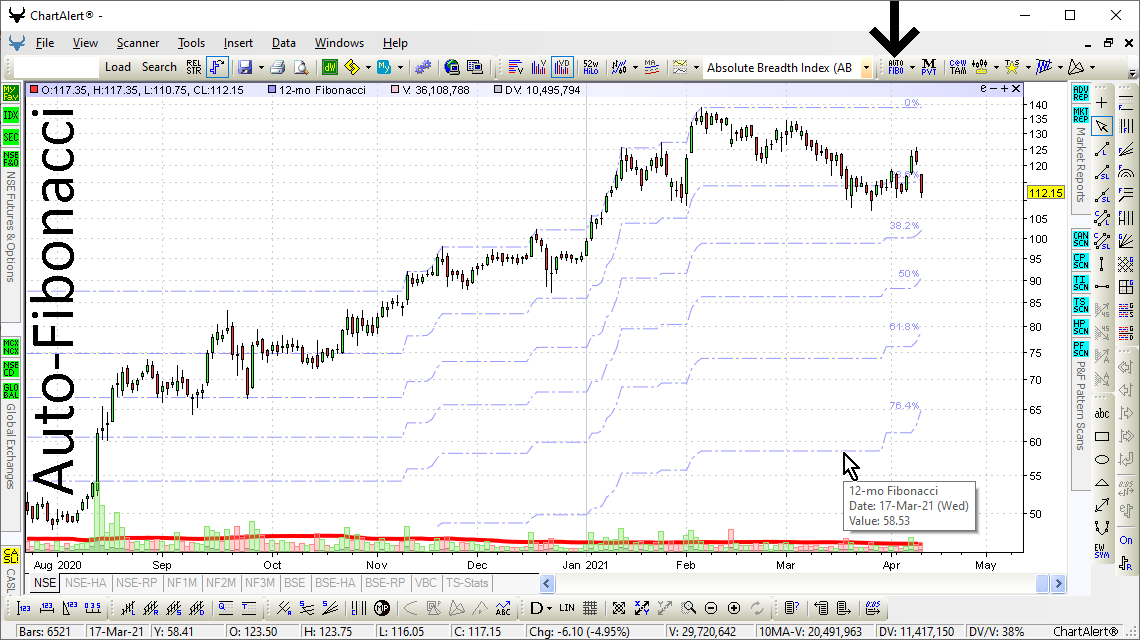Click the green dW timeframe icon

point(330,68)
